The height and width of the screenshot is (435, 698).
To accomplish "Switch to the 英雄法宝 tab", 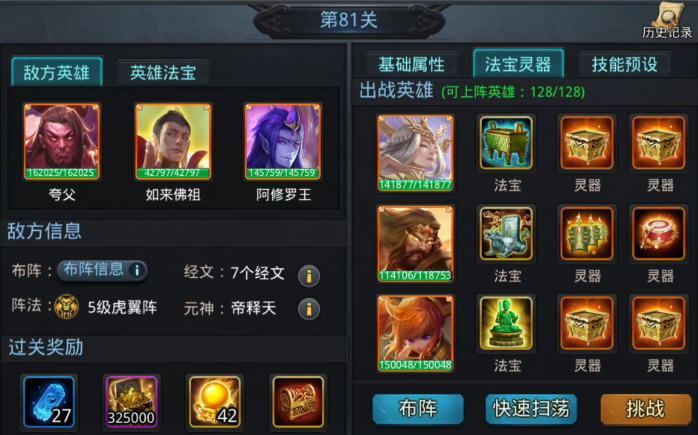I will tap(163, 73).
